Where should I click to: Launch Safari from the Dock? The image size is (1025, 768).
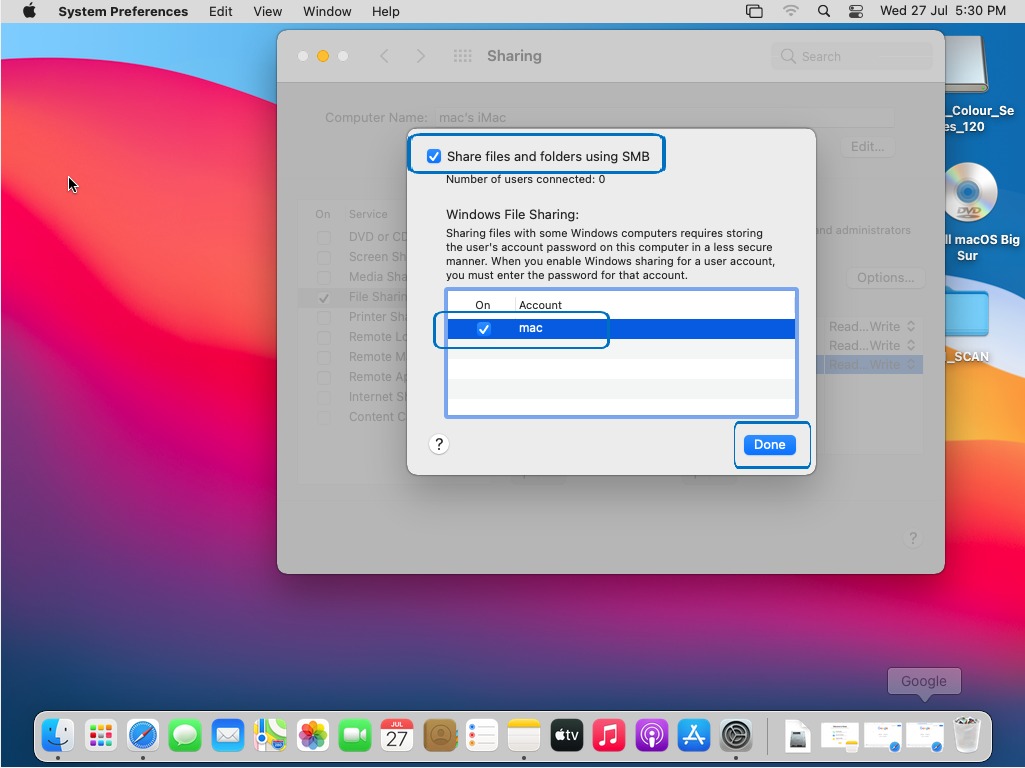(143, 736)
